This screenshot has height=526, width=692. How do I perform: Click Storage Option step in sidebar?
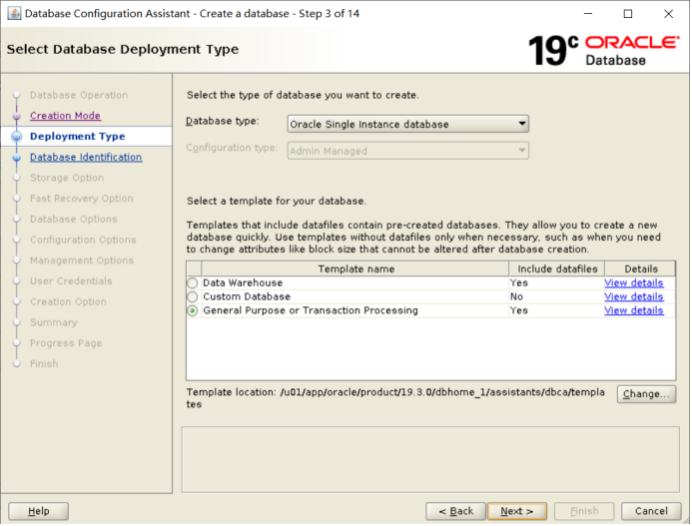[x=67, y=178]
